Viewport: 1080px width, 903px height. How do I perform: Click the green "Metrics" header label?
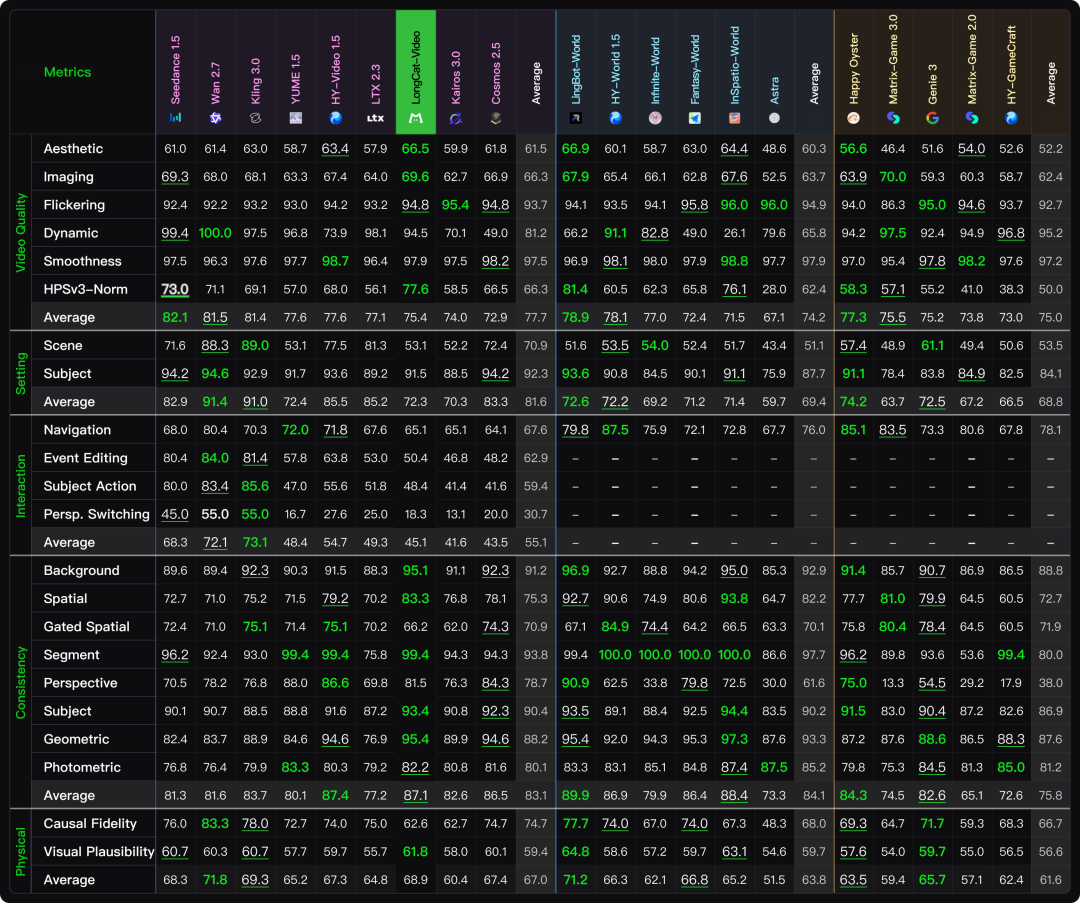(68, 72)
